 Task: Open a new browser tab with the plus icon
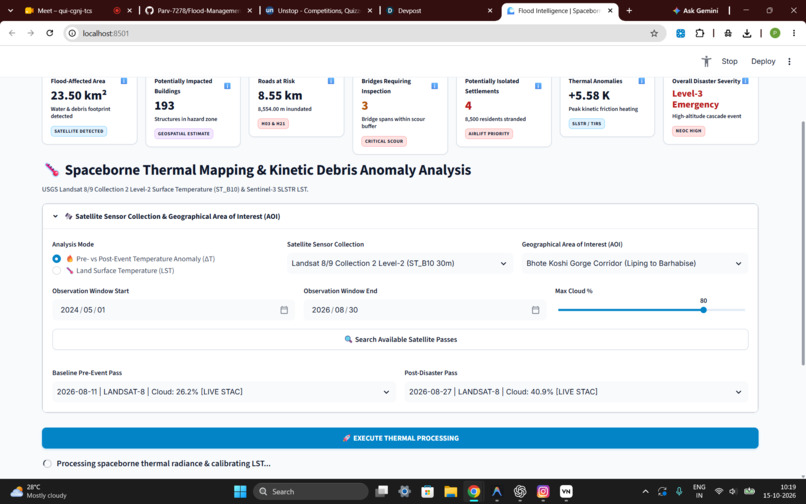[x=629, y=10]
